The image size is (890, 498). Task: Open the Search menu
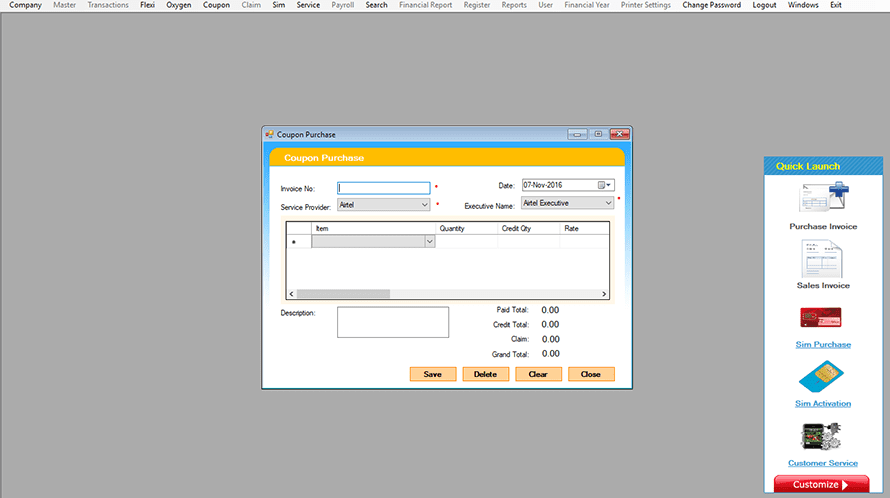click(x=376, y=5)
